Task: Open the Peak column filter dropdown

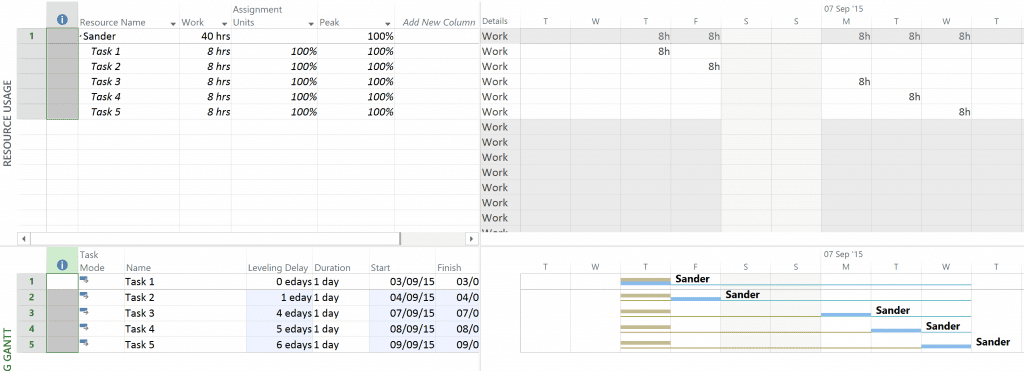Action: 388,24
